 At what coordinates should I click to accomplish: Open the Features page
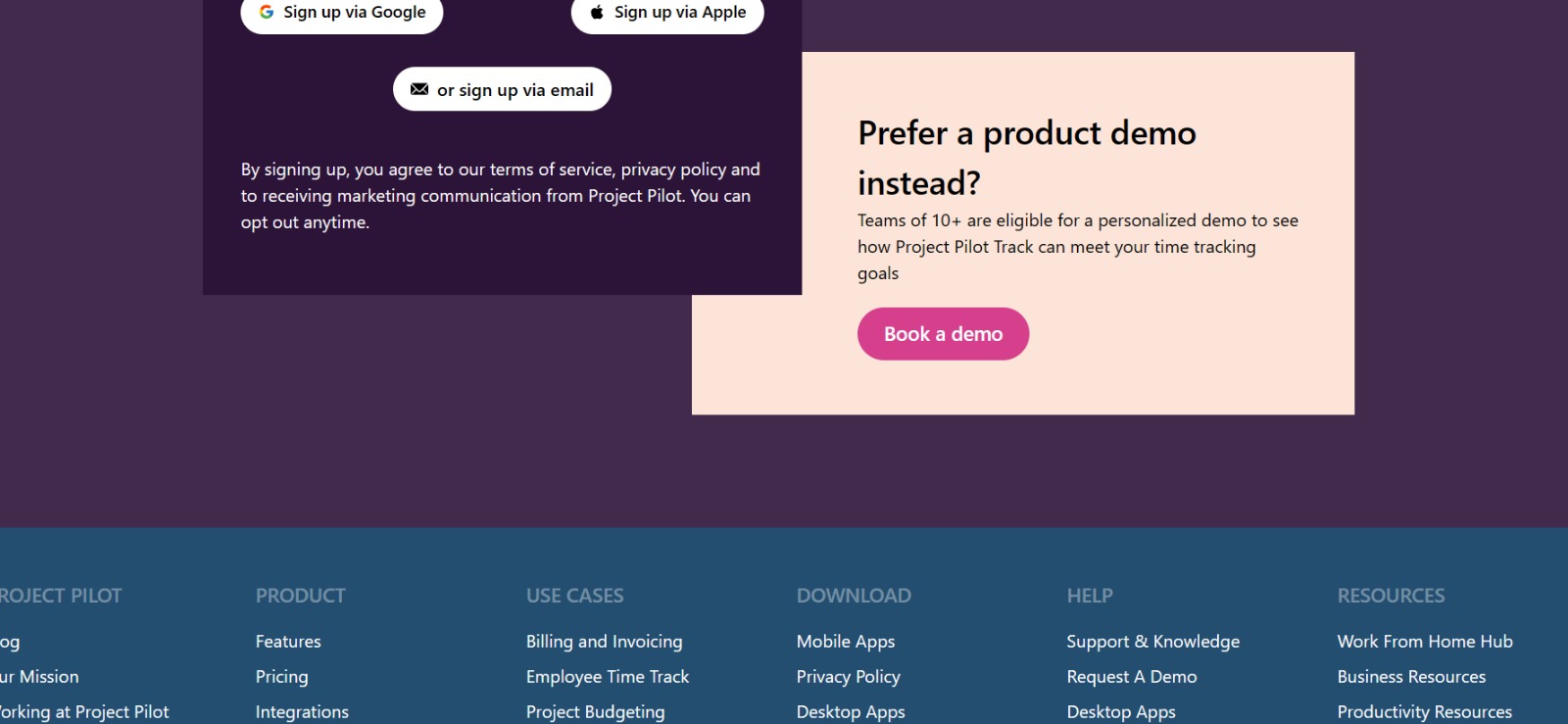pos(287,642)
